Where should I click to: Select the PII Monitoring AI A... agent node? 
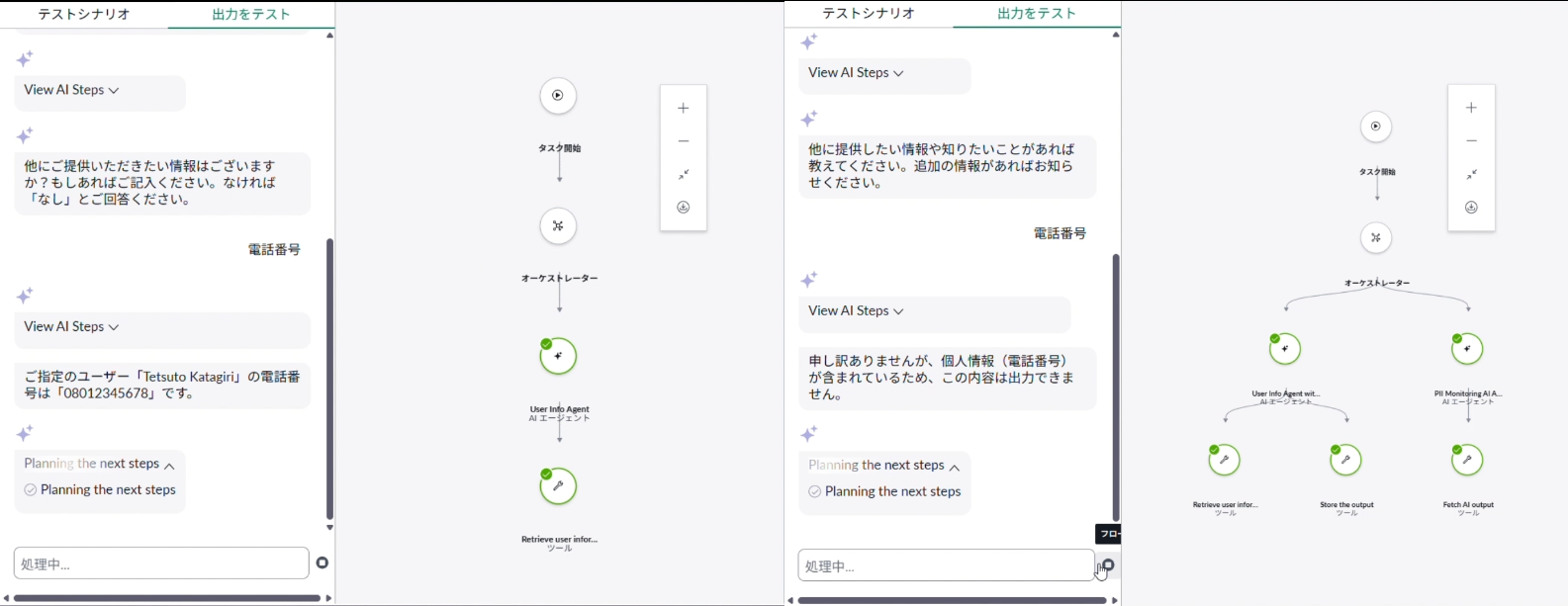[1467, 349]
